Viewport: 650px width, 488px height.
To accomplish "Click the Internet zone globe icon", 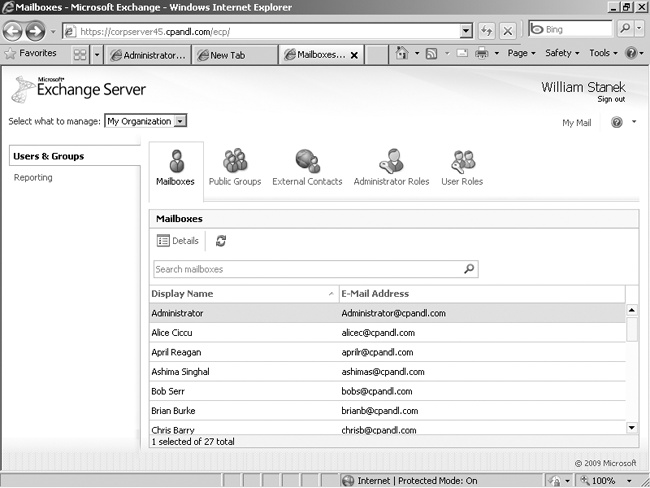I will (348, 481).
